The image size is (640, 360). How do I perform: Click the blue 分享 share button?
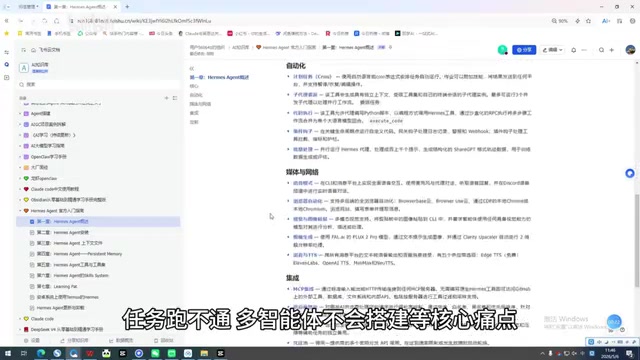[524, 50]
